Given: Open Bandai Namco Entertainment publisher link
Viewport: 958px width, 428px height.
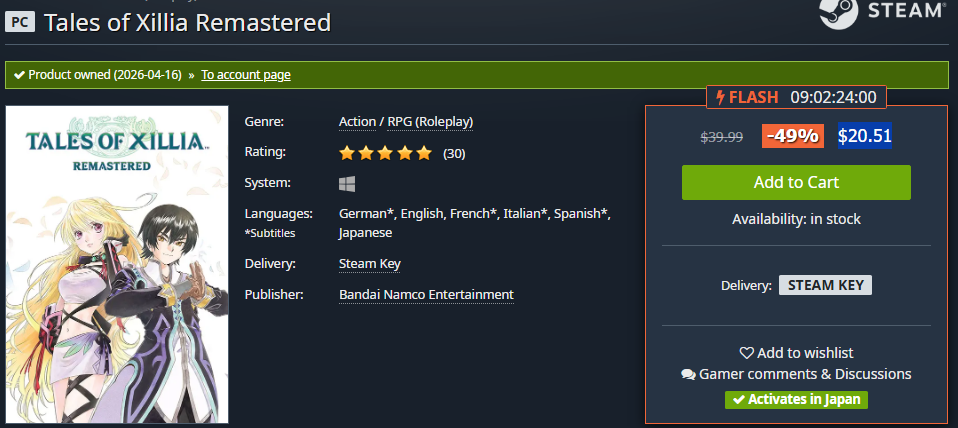Looking at the screenshot, I should 426,295.
